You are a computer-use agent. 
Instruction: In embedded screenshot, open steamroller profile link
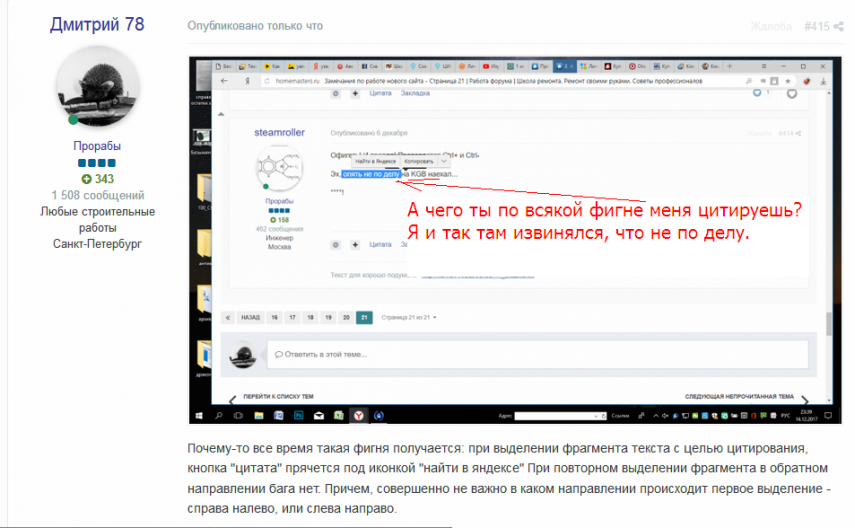(x=279, y=133)
